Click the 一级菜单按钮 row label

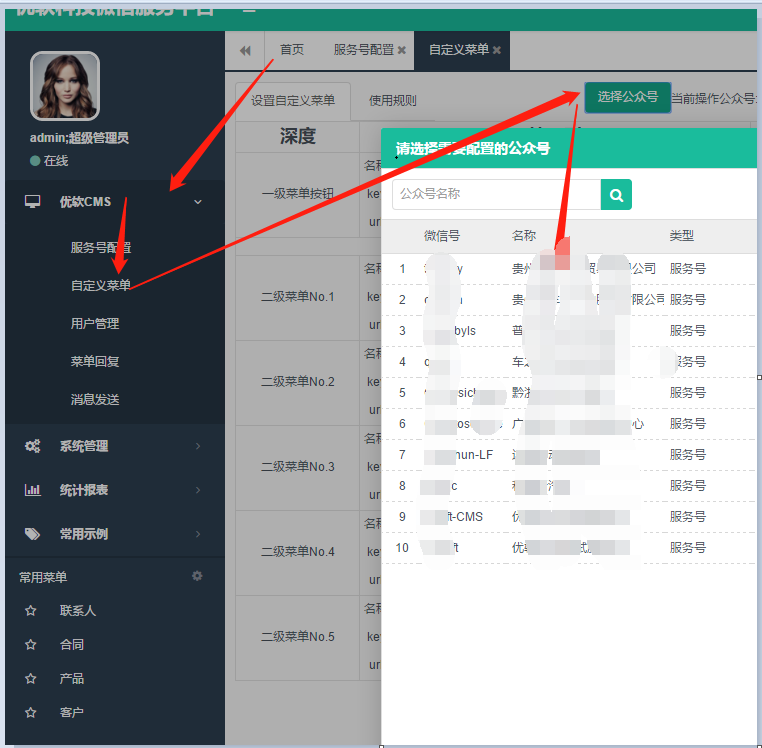click(x=297, y=193)
